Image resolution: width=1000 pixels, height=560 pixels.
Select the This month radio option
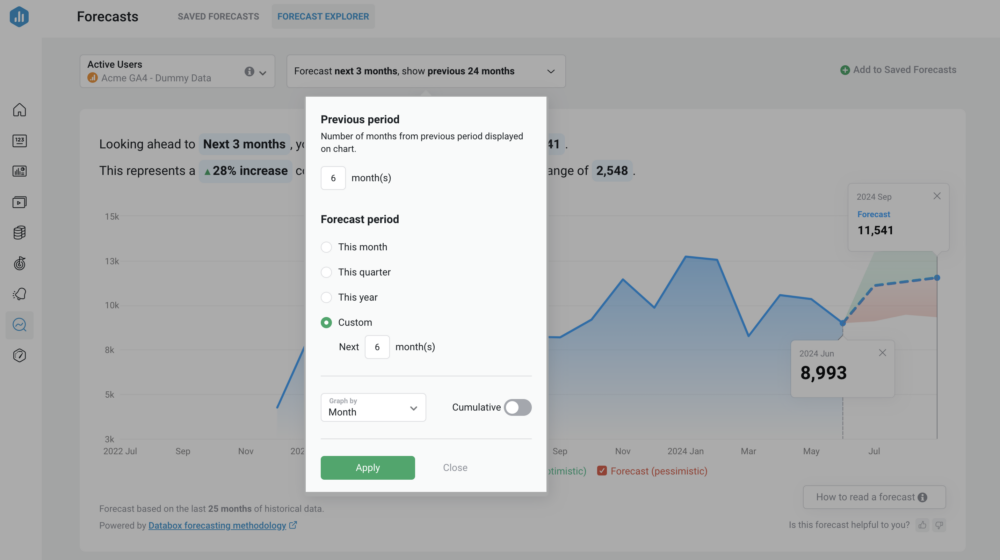pyautogui.click(x=327, y=247)
